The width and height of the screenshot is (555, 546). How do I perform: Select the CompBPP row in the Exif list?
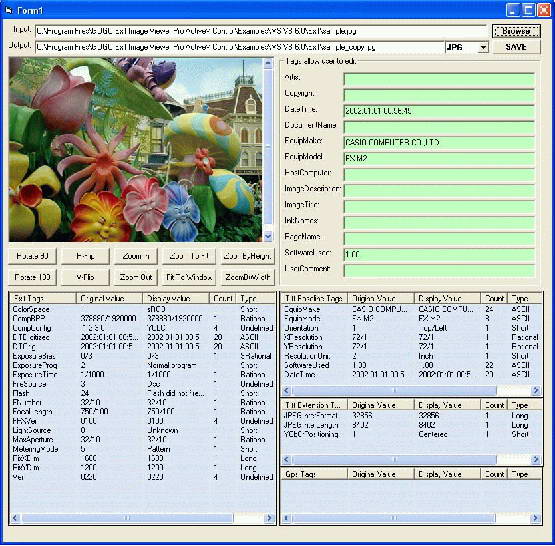(142, 318)
